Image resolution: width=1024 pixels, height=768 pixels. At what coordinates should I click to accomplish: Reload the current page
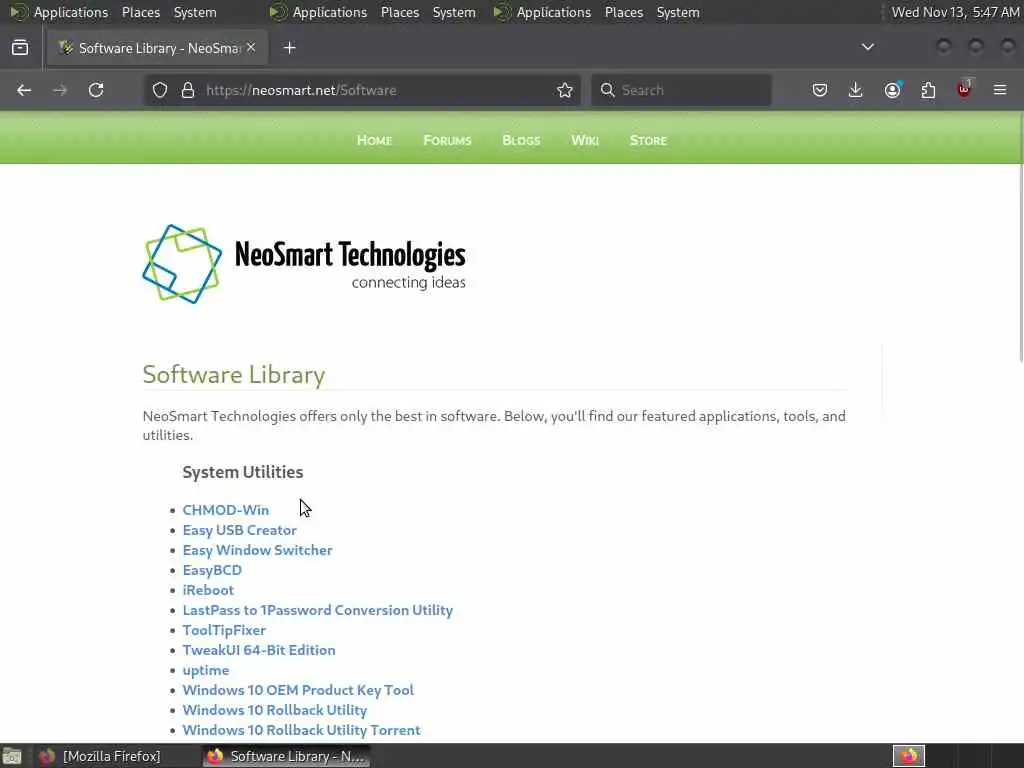coord(96,90)
